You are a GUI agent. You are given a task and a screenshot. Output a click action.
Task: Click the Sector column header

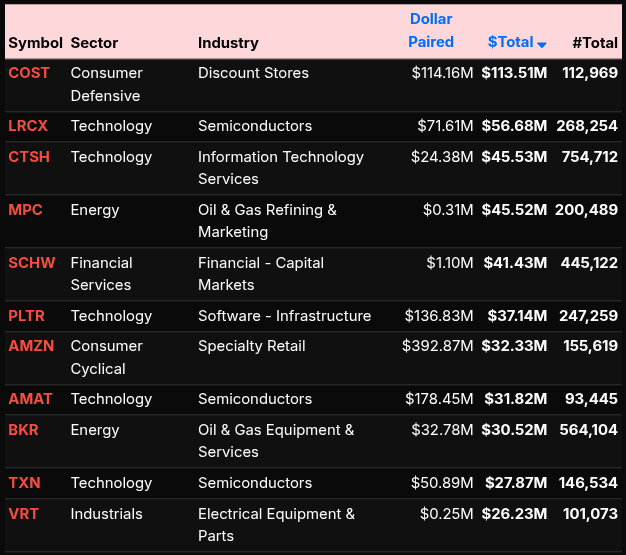[94, 43]
